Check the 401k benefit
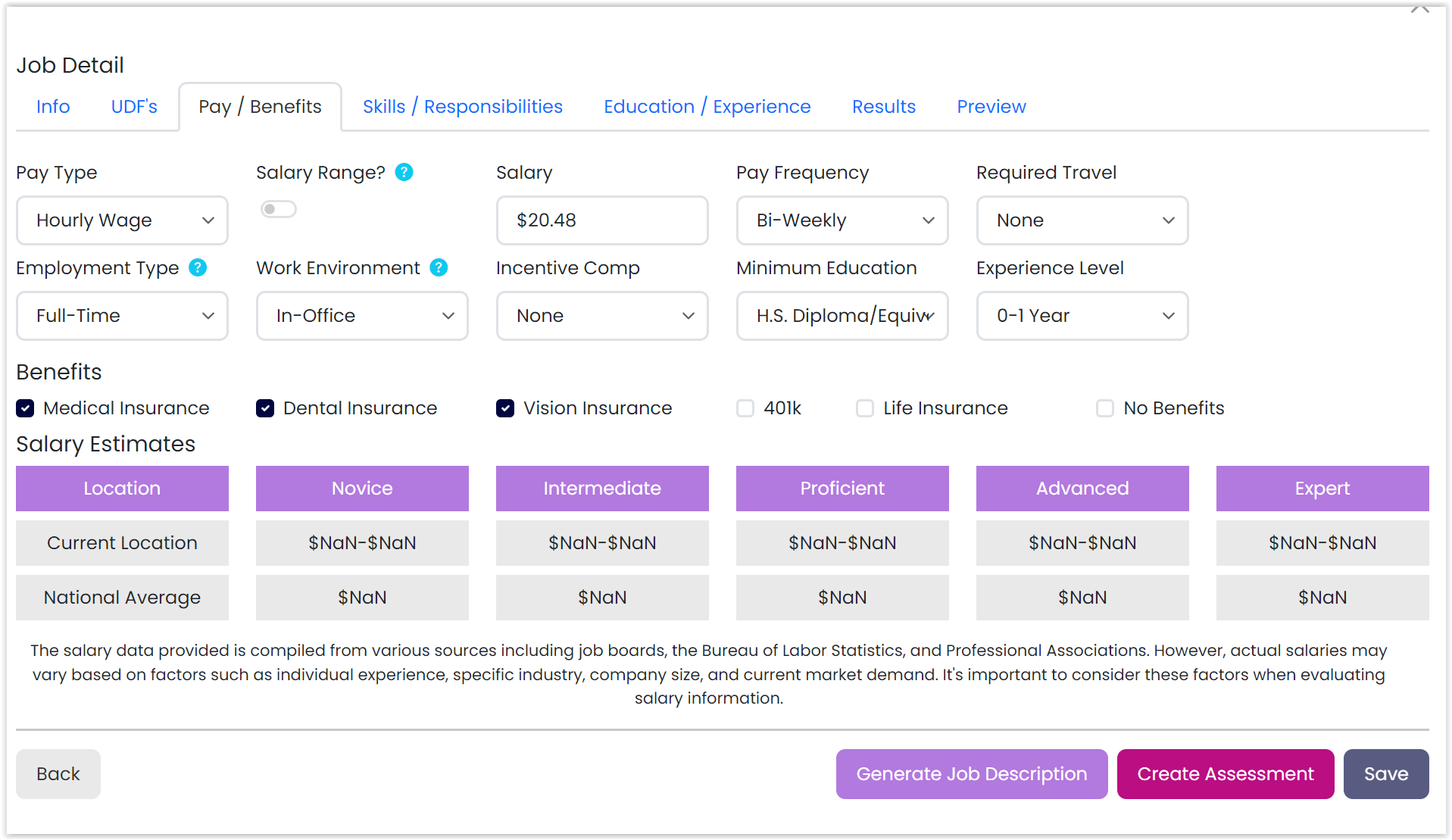The image size is (1452, 840). coord(745,408)
